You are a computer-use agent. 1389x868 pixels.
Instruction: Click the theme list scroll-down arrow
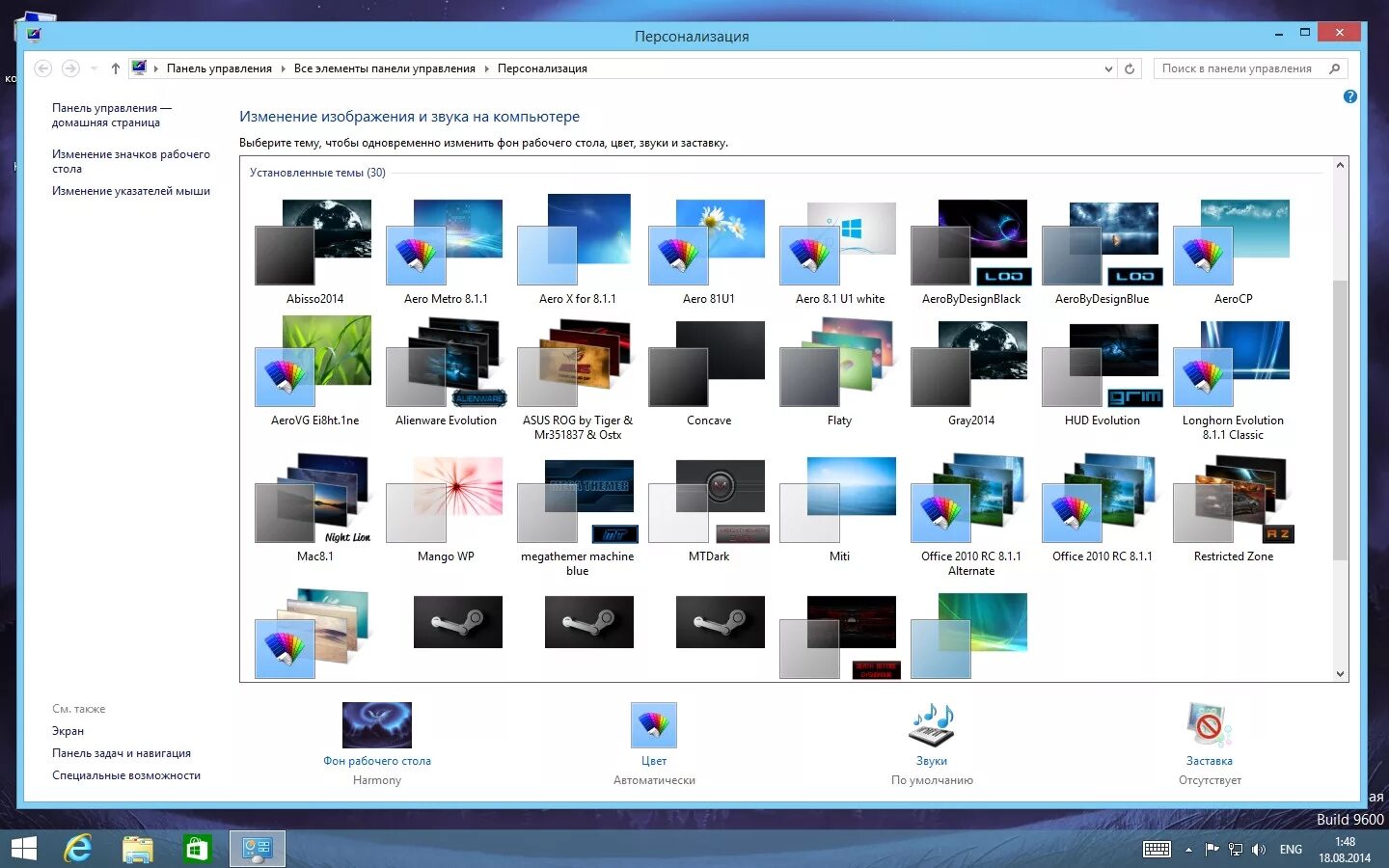(1340, 673)
